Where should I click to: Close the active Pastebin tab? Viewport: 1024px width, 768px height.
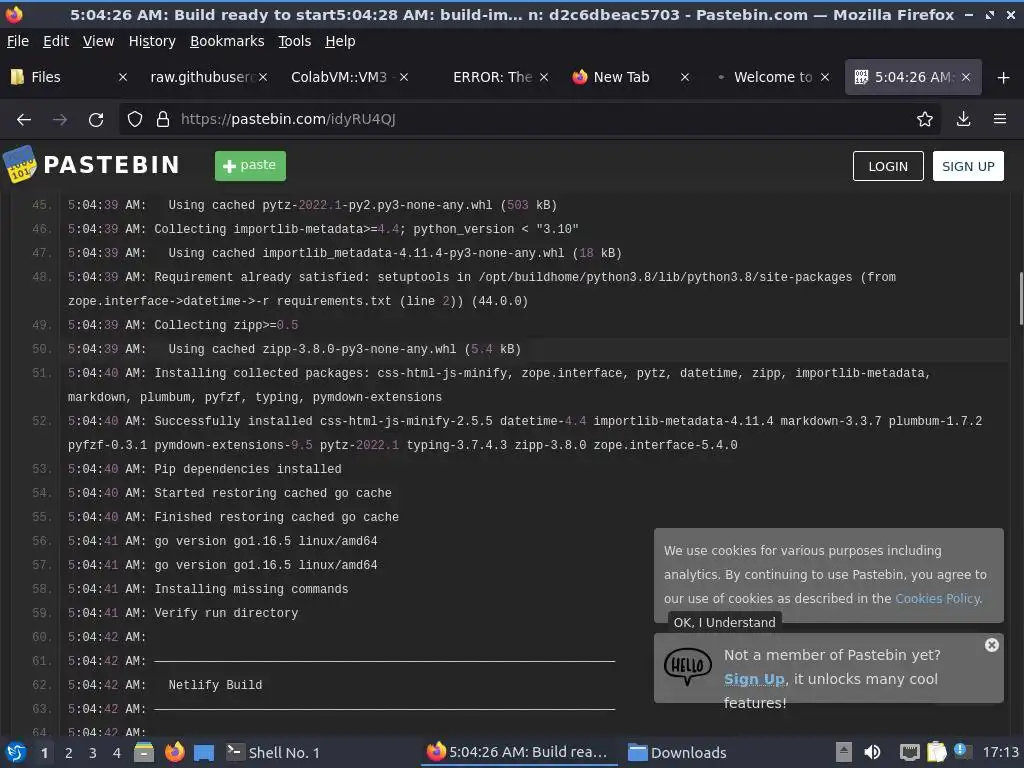click(x=966, y=77)
